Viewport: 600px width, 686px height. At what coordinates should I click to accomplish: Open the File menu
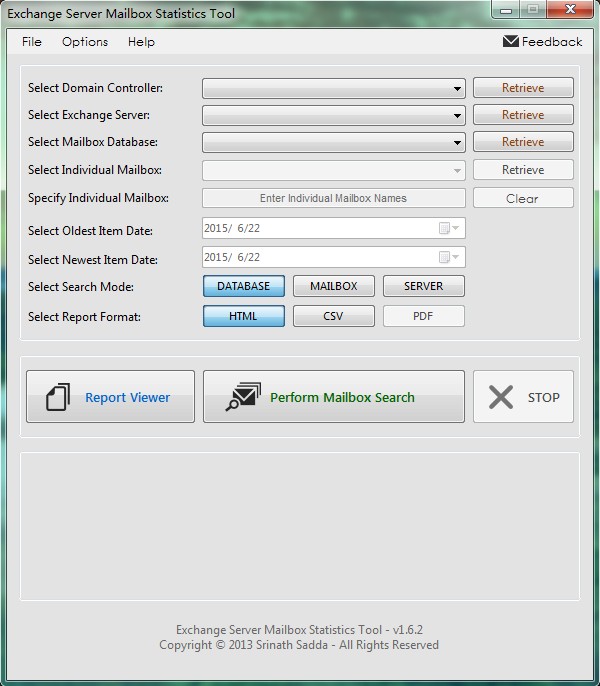coord(32,42)
